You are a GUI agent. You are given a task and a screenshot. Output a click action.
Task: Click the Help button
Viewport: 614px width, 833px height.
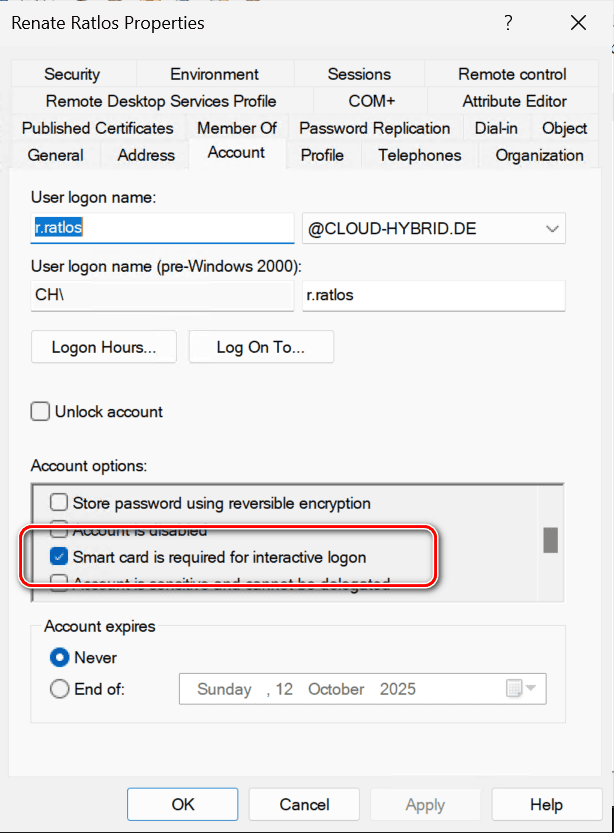click(x=546, y=804)
